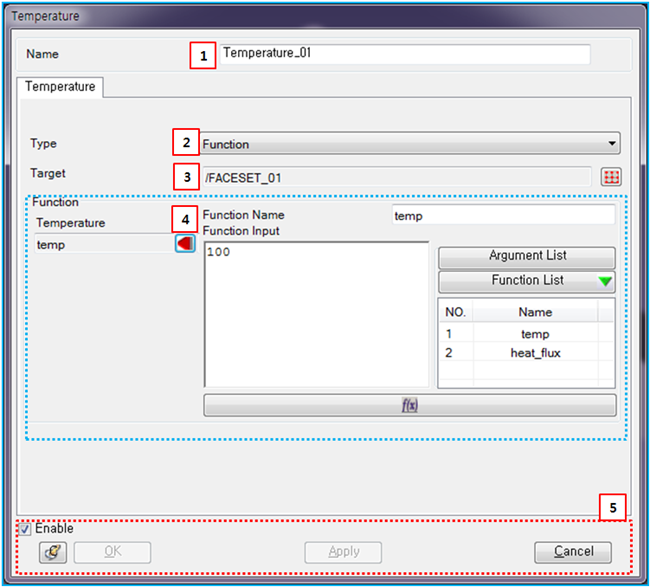Click the Cancel button
The height and width of the screenshot is (587, 650).
click(x=573, y=552)
